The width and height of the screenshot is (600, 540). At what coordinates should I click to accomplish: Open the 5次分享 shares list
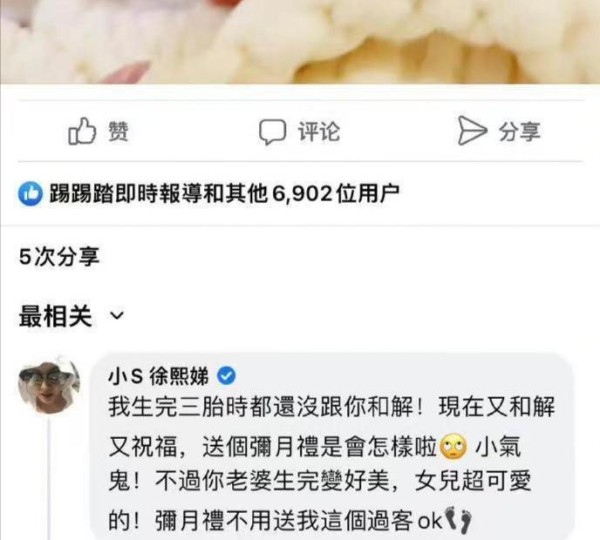[x=59, y=256]
